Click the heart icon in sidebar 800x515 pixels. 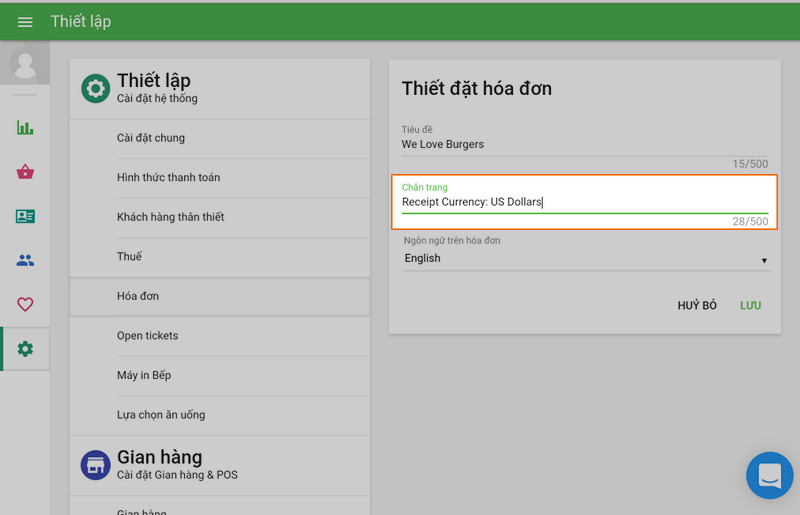[x=25, y=304]
